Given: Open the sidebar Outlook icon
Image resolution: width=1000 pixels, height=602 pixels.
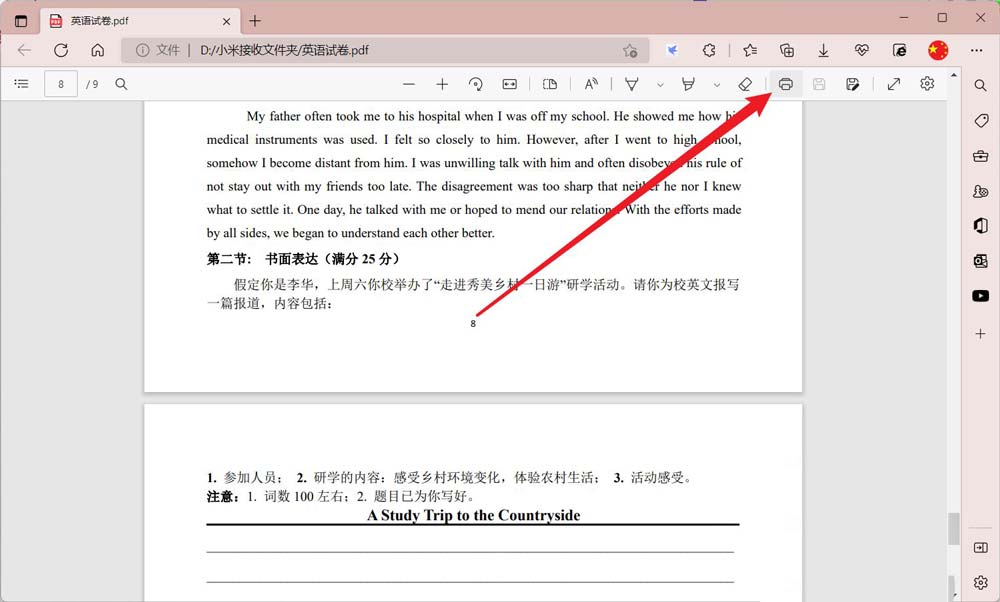Looking at the screenshot, I should [981, 260].
